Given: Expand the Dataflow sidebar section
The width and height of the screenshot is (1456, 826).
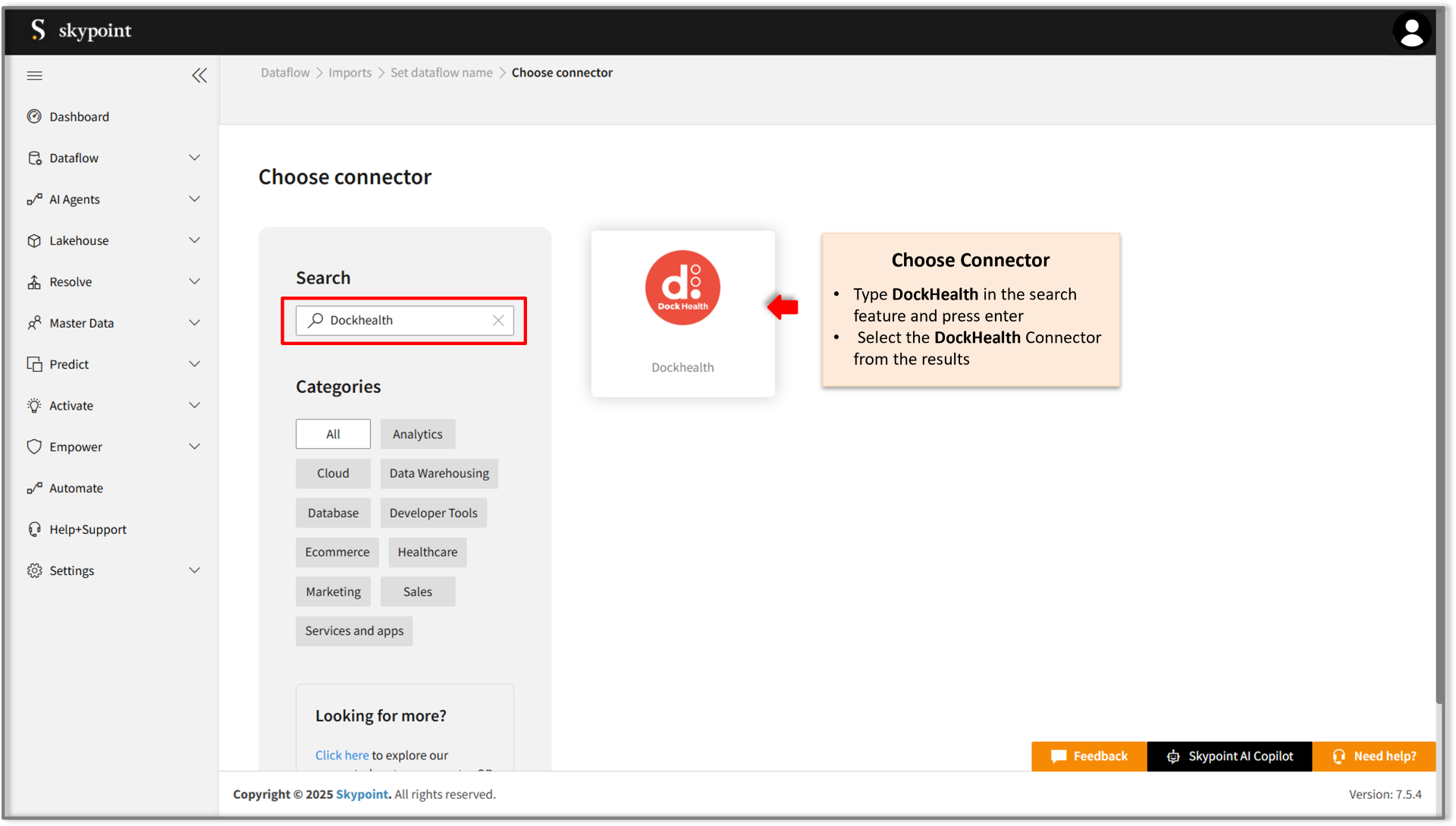Looking at the screenshot, I should coord(195,158).
